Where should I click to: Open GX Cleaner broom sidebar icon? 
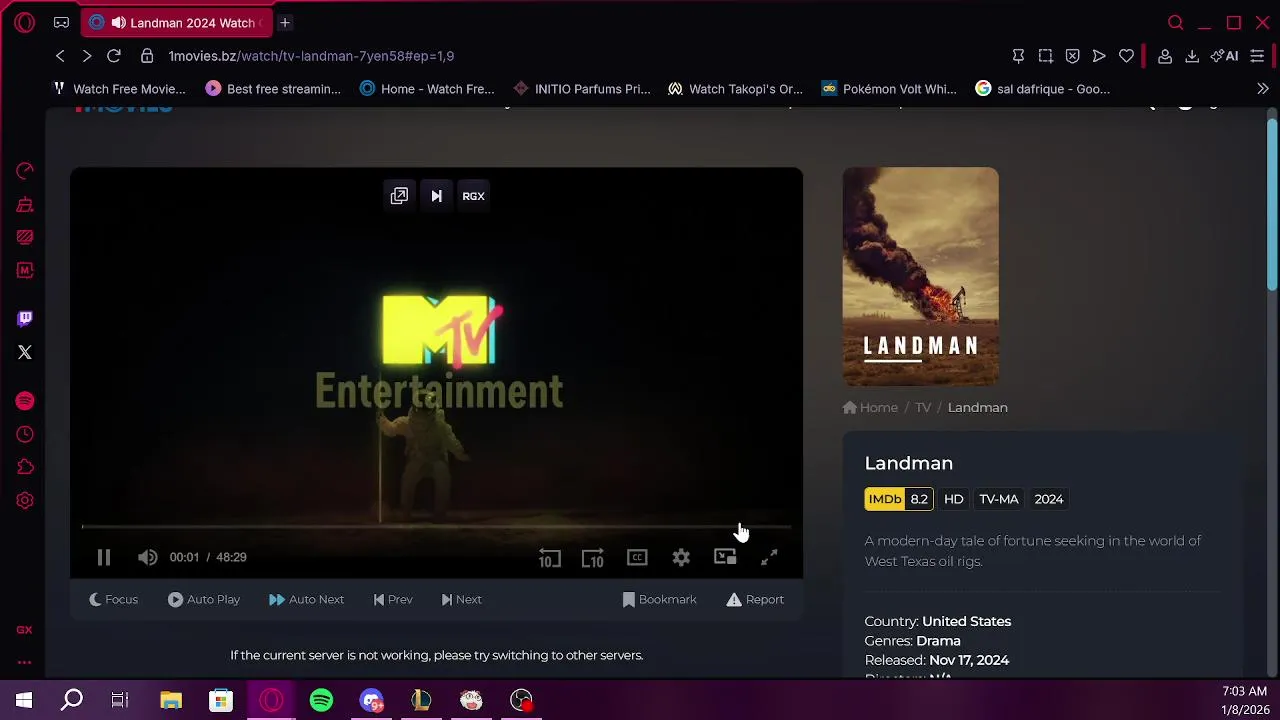(x=25, y=204)
